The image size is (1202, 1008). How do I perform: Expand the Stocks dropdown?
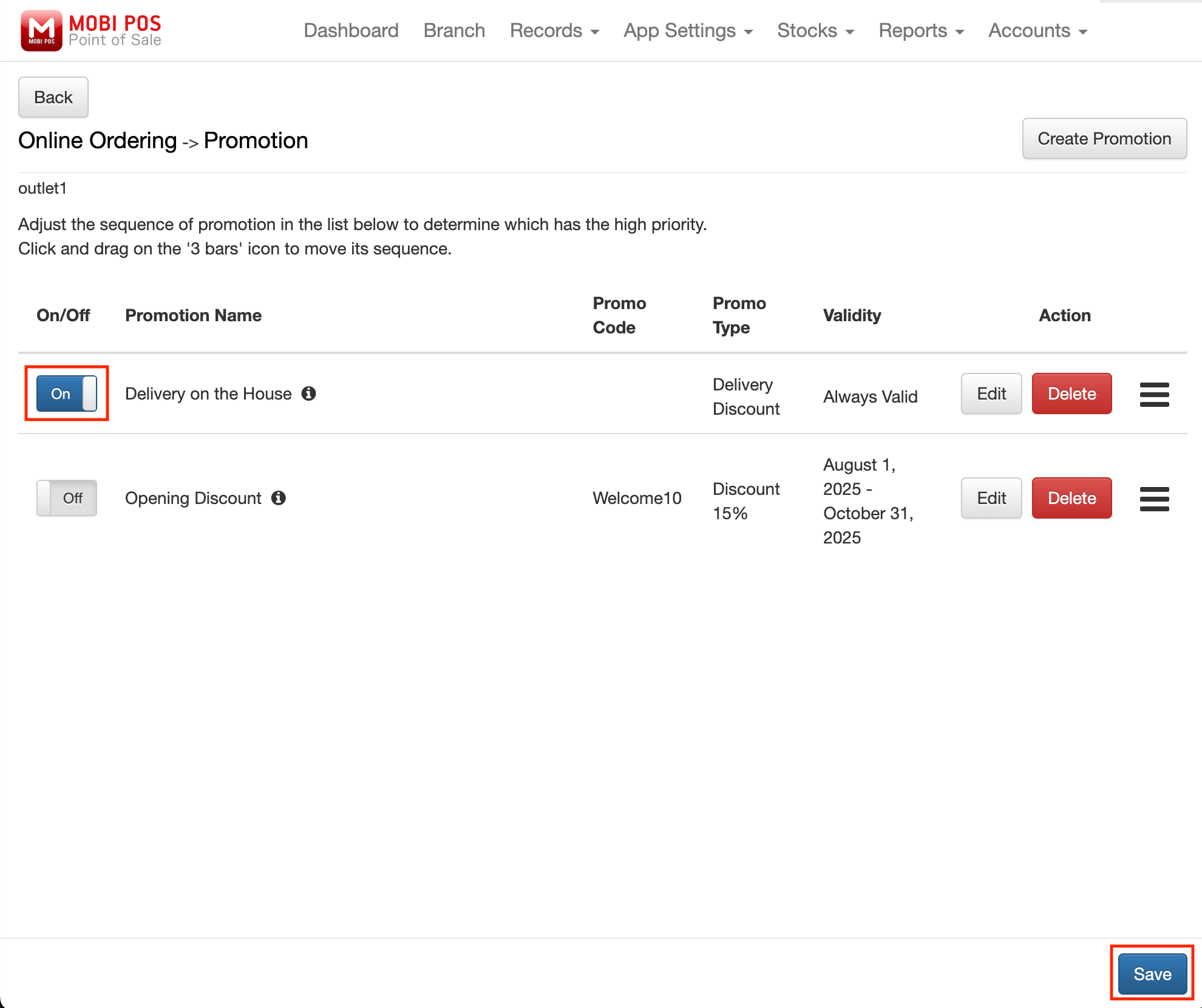(815, 30)
